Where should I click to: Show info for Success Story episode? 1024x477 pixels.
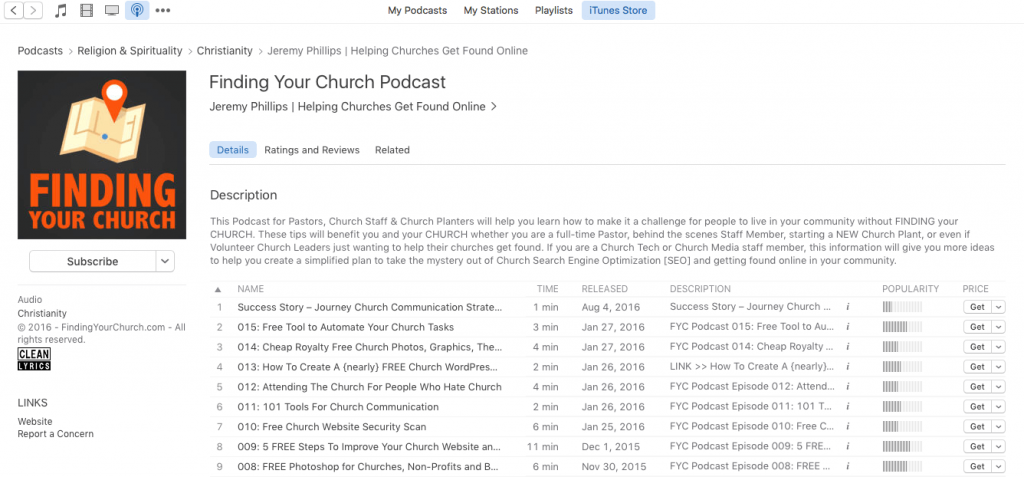pyautogui.click(x=848, y=307)
